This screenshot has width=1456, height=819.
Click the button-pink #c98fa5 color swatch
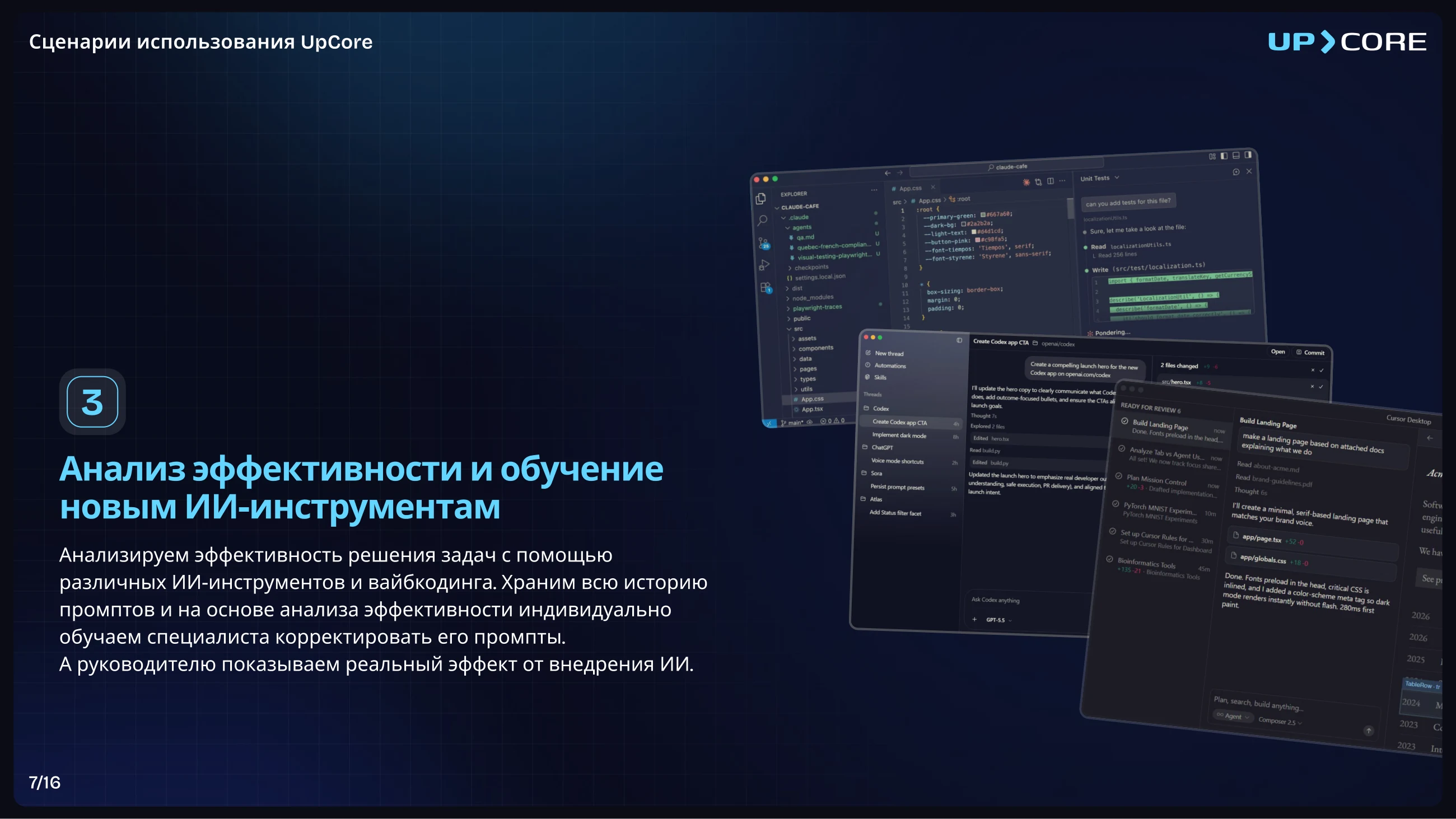tap(977, 240)
